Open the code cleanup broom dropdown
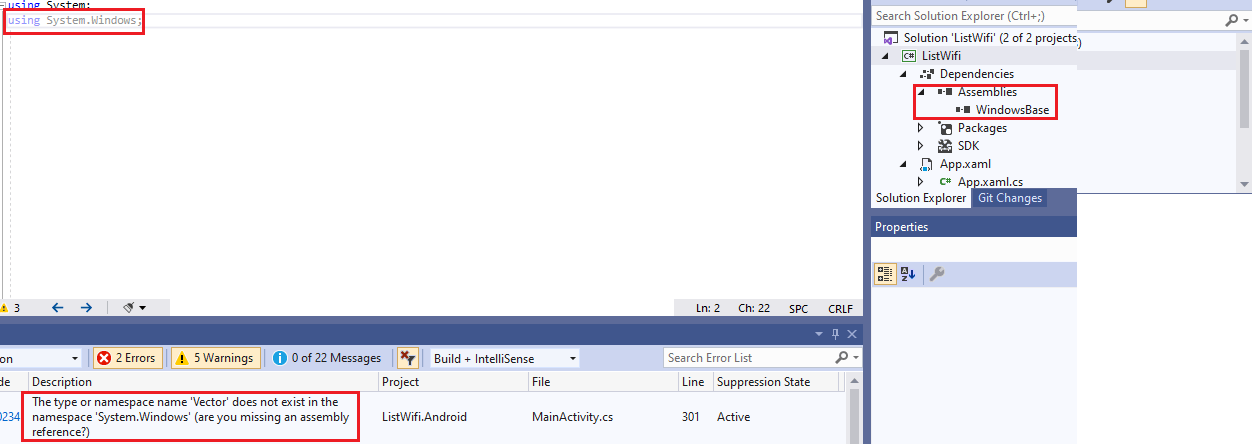1252x444 pixels. (x=135, y=308)
